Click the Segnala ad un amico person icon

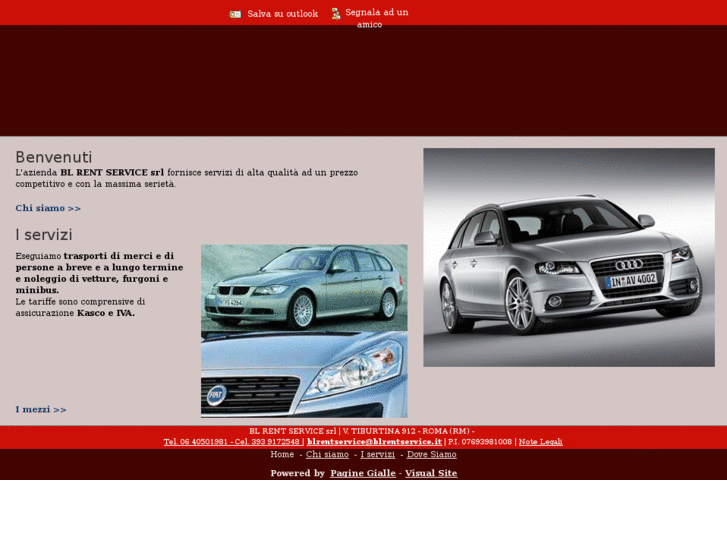pyautogui.click(x=336, y=14)
